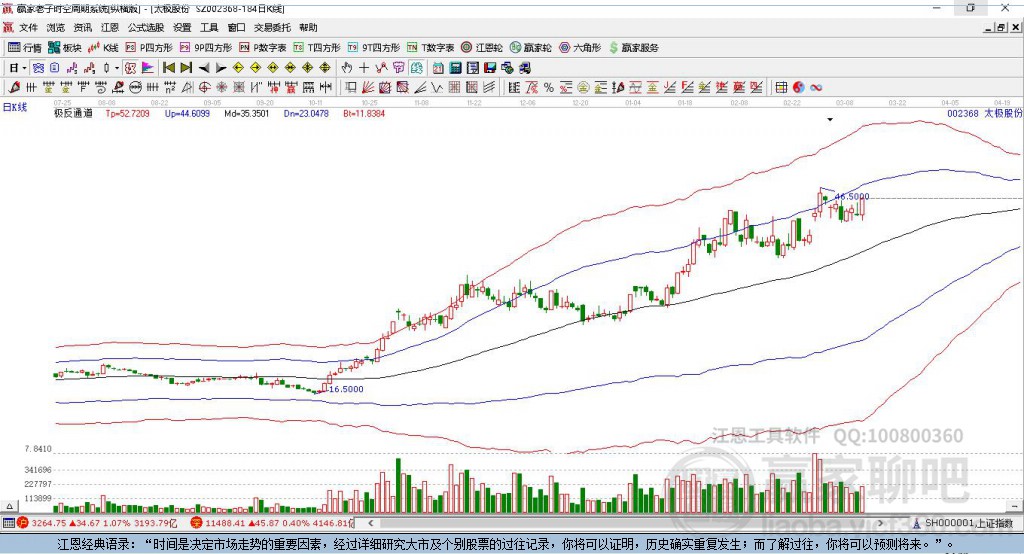Click the up-arrow at left of volume panel

(9, 506)
